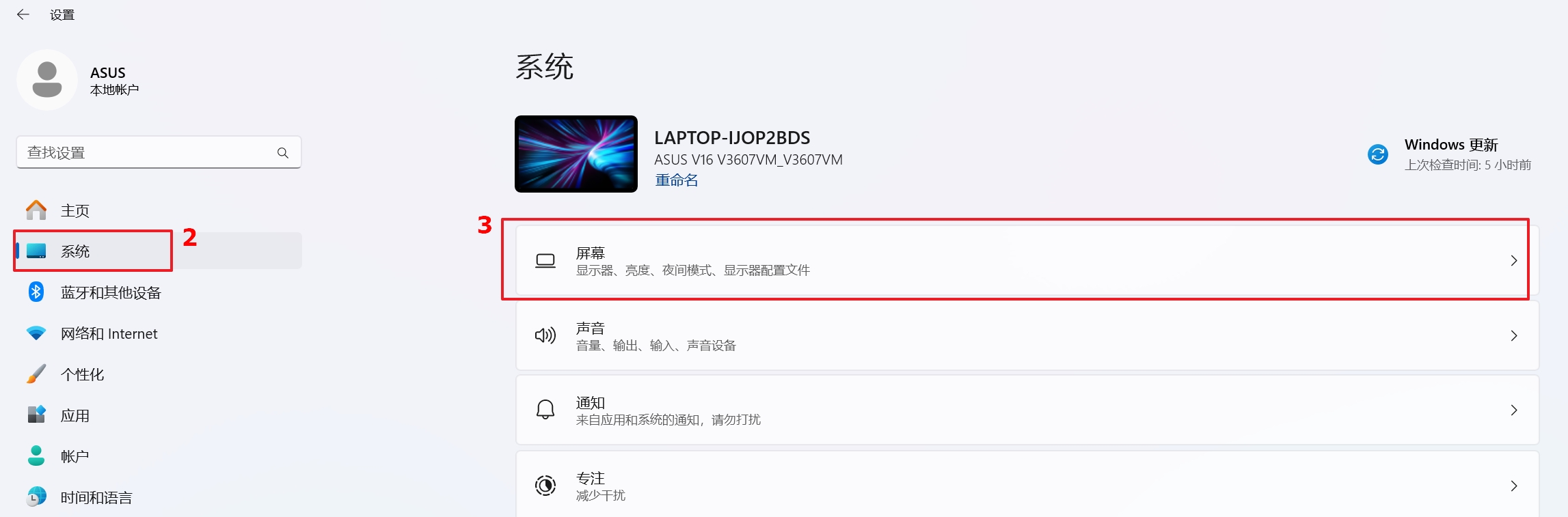Click the Wi-Fi network icon in sidebar
Image resolution: width=1568 pixels, height=517 pixels.
[36, 333]
